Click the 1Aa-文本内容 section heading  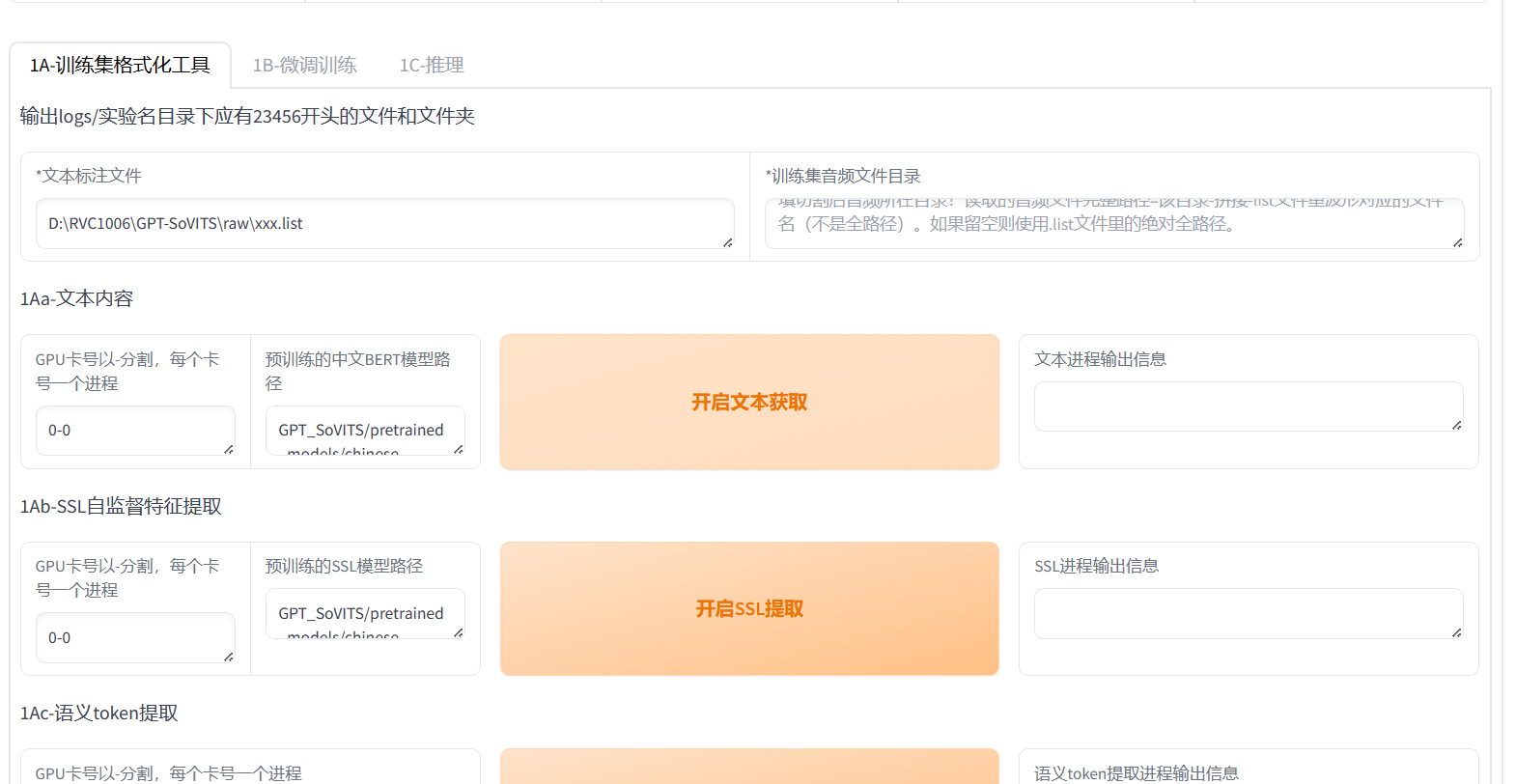(x=76, y=298)
